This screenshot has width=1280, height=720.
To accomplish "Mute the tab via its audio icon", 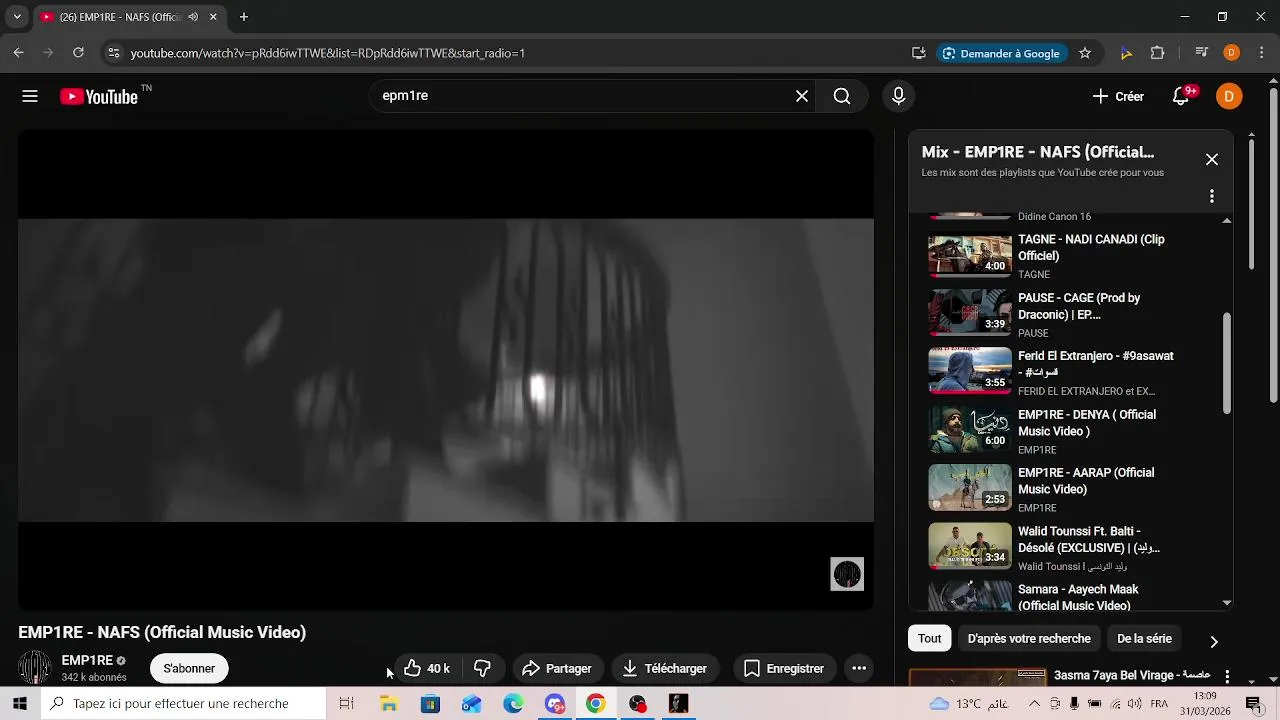I will (x=193, y=17).
